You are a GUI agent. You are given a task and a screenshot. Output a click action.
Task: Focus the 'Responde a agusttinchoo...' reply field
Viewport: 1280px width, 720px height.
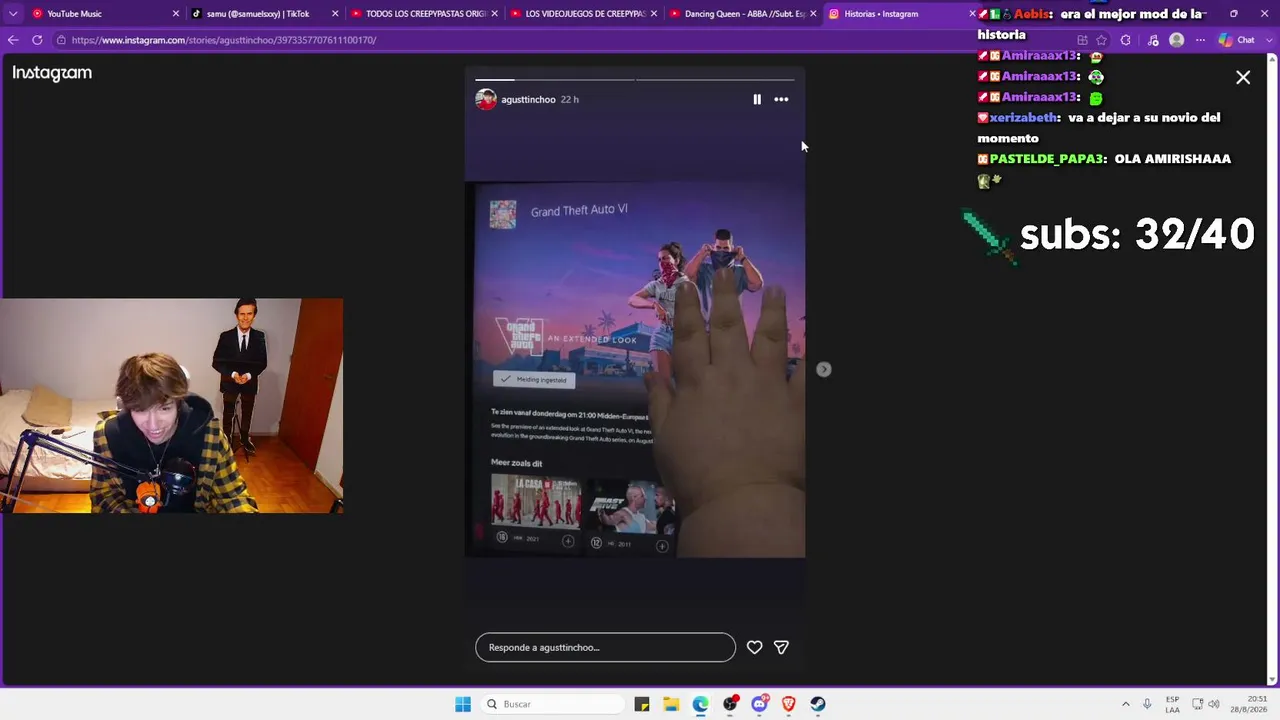click(605, 647)
